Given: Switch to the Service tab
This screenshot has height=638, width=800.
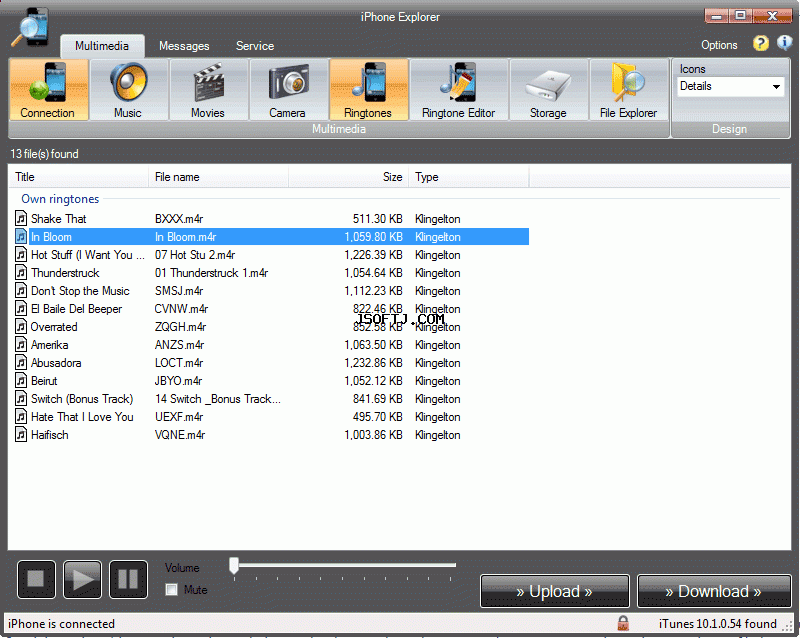Looking at the screenshot, I should coord(255,46).
